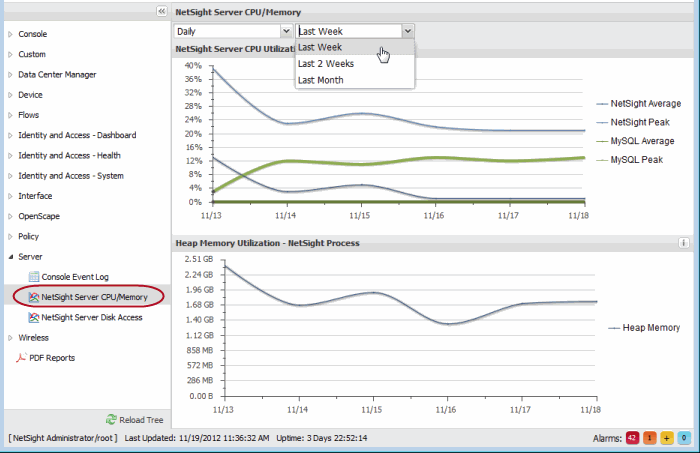Click the Reload Tree icon

[x=112, y=420]
